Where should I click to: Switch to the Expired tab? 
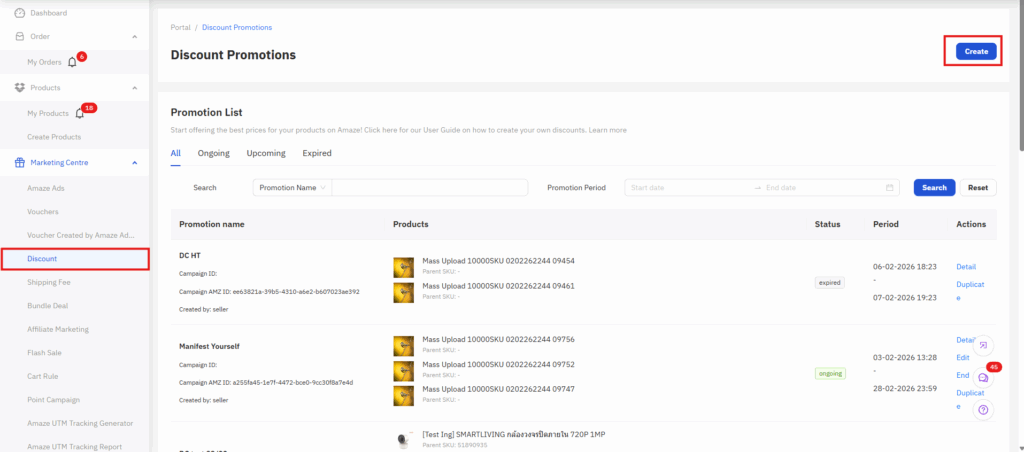tap(316, 153)
